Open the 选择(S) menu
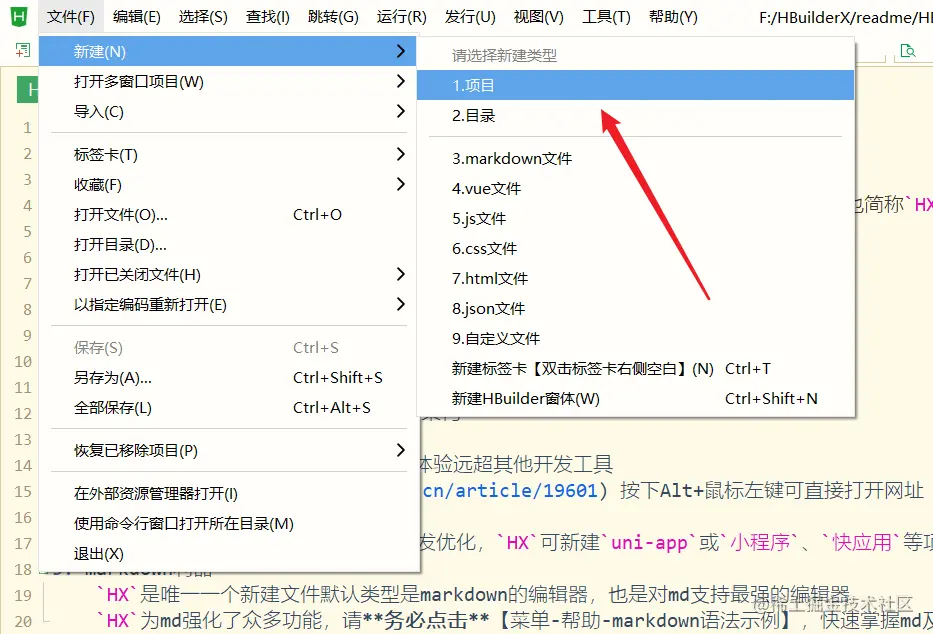The height and width of the screenshot is (634, 933). 203,17
